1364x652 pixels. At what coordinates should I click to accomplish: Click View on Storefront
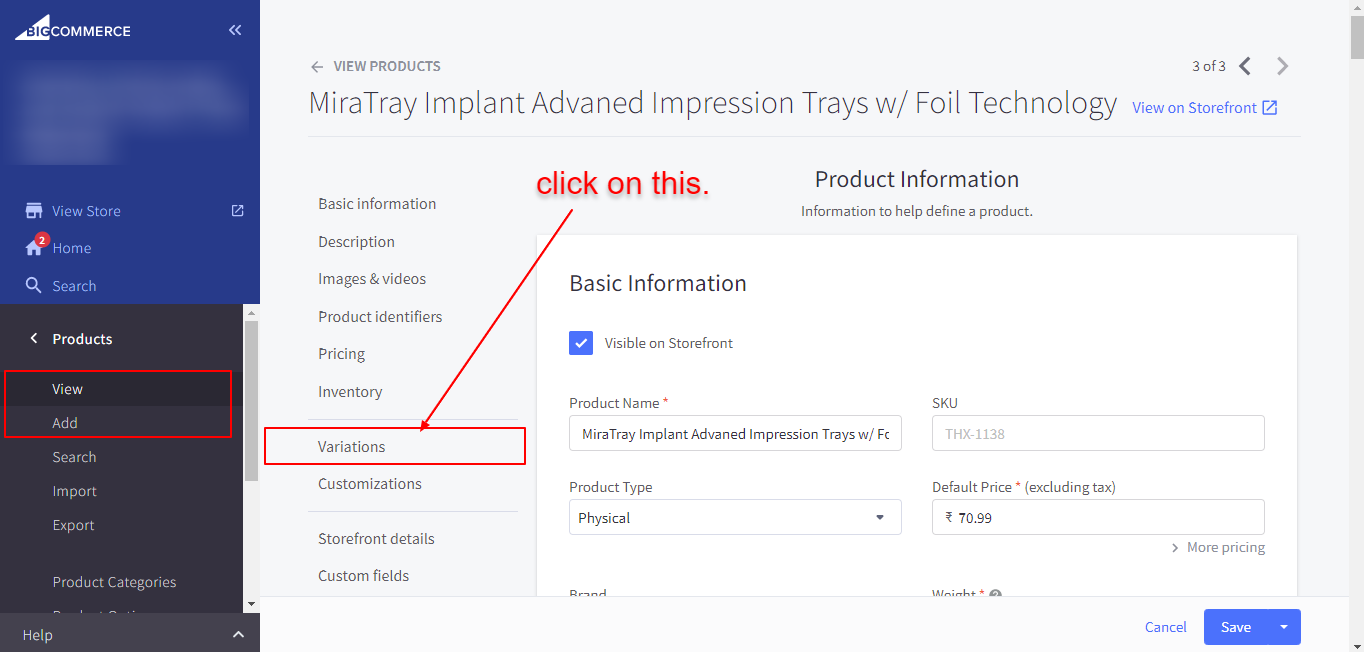pos(1195,107)
